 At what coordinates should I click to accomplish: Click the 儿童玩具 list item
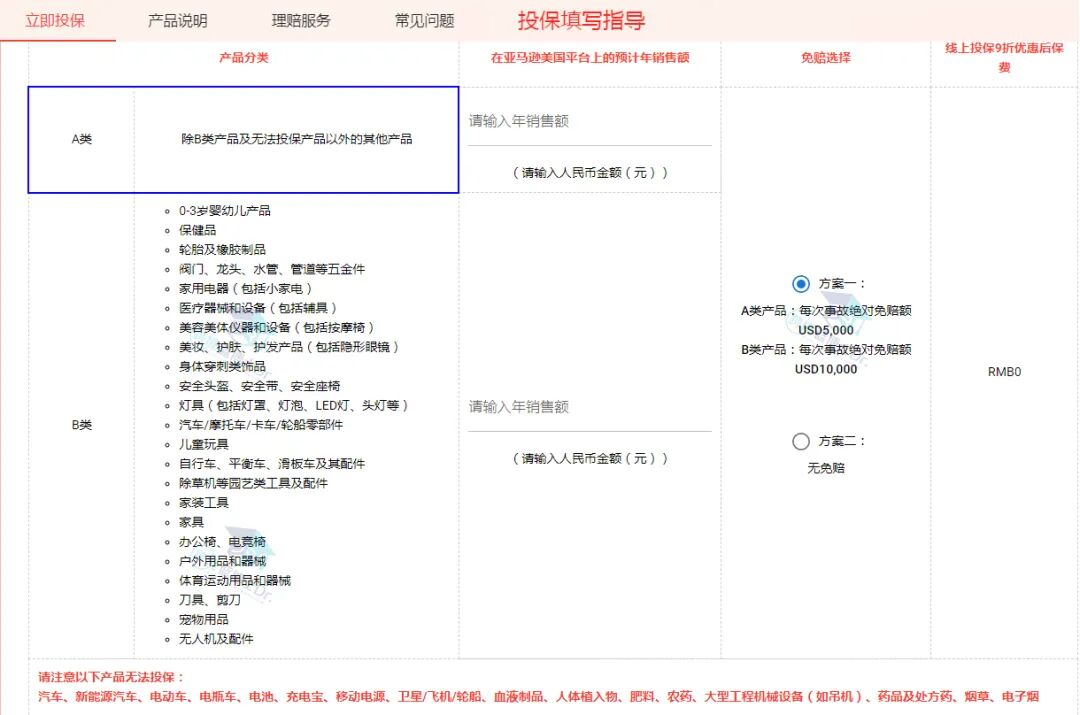[204, 445]
